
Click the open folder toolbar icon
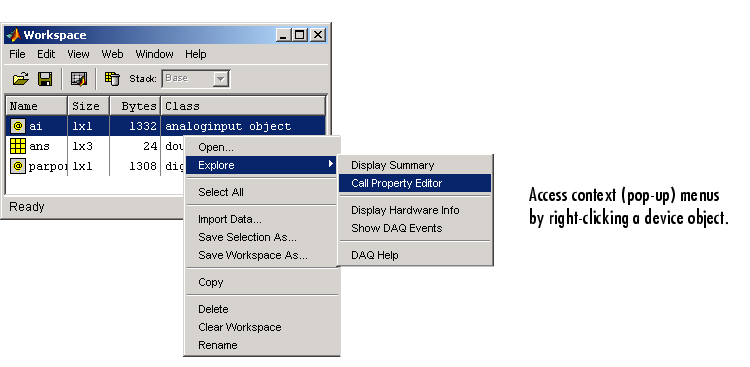21,78
